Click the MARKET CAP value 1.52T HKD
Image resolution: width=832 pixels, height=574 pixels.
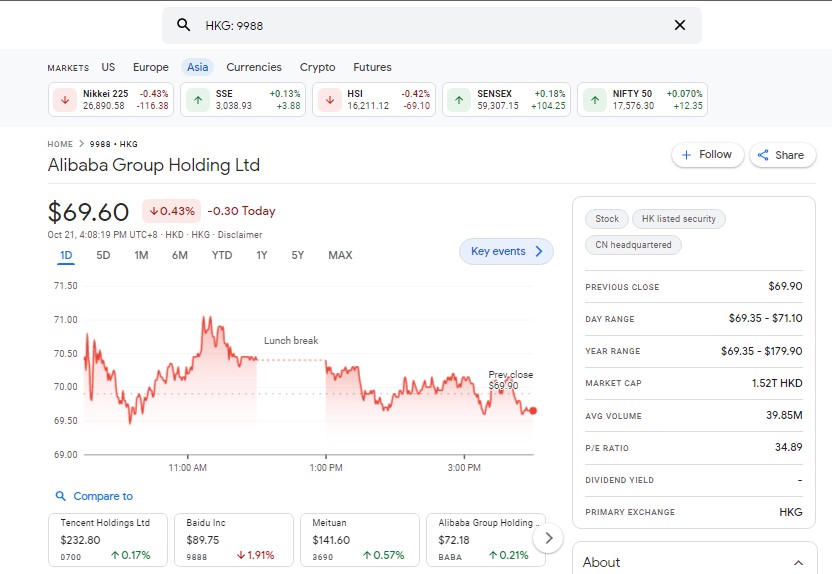(x=777, y=383)
